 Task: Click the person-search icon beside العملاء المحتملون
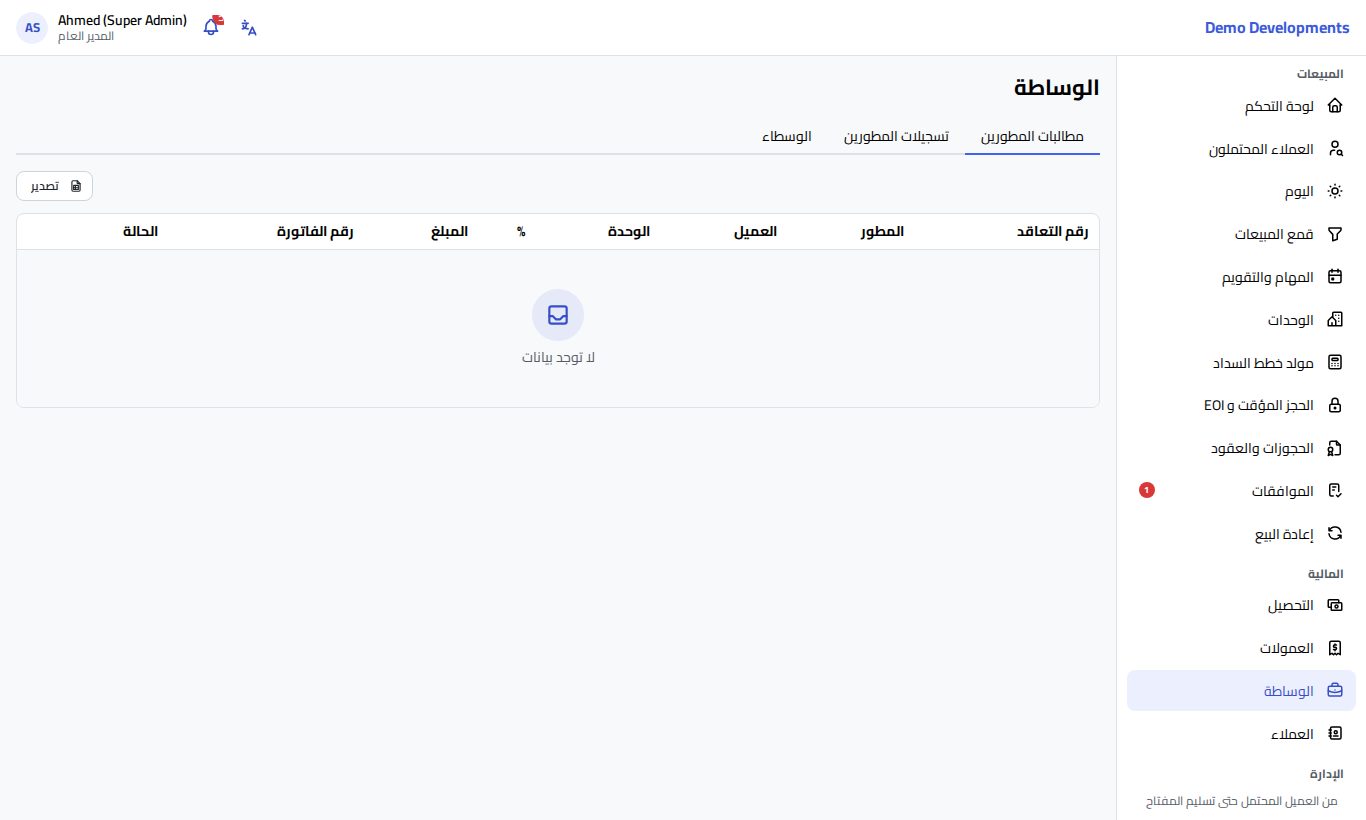pyautogui.click(x=1334, y=149)
